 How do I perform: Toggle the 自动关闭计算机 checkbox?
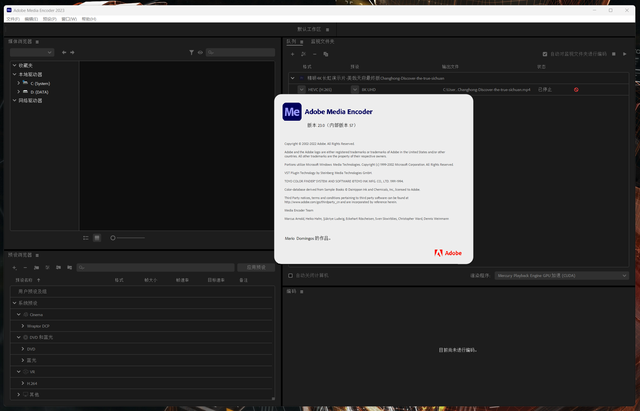tap(291, 275)
